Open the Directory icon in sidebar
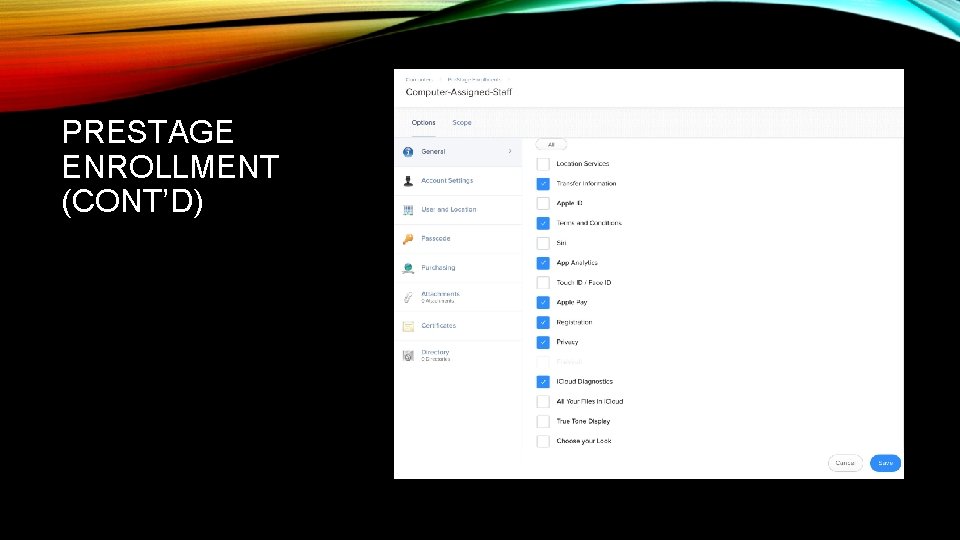 pyautogui.click(x=408, y=355)
